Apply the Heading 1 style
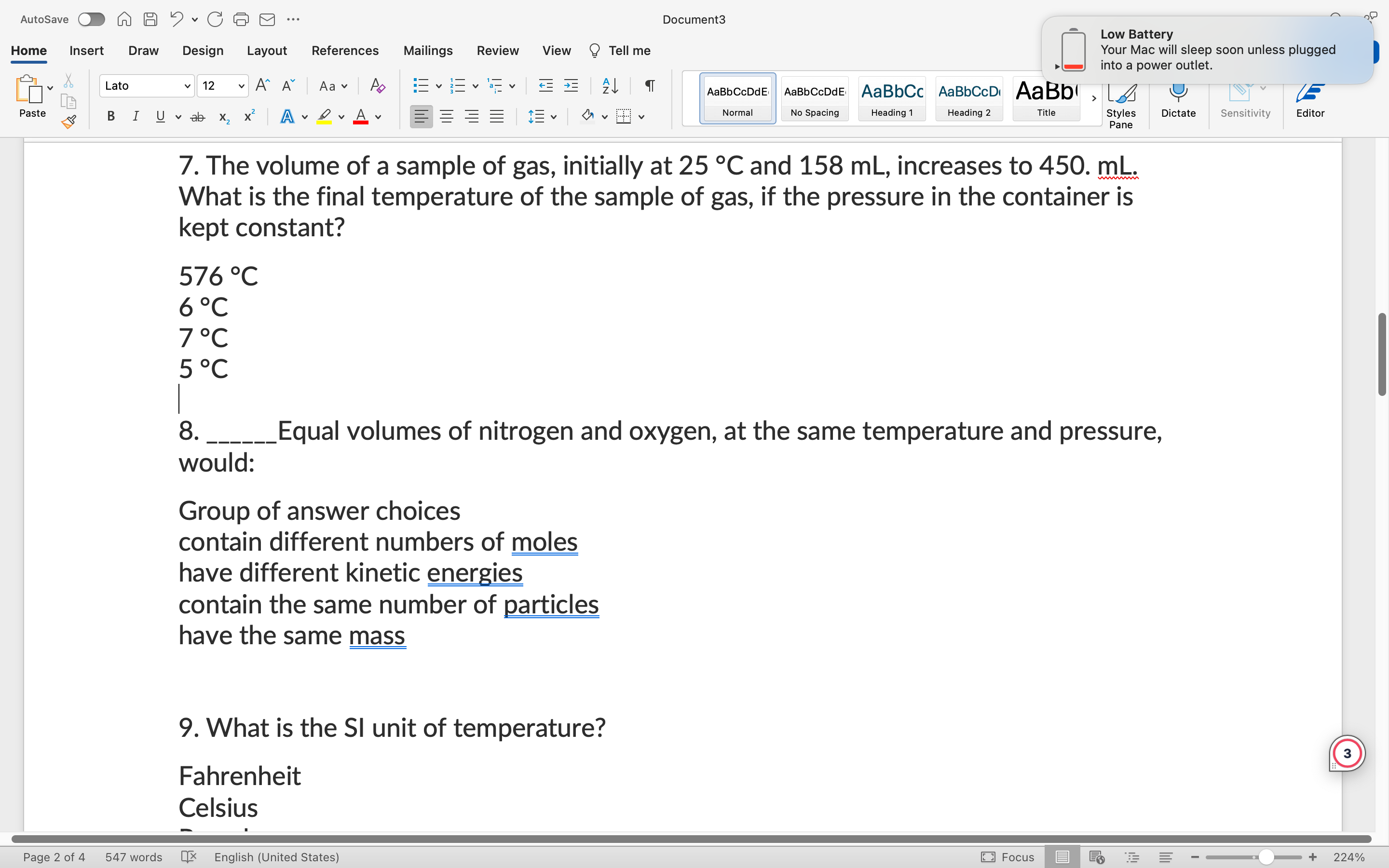1389x868 pixels. [x=891, y=98]
